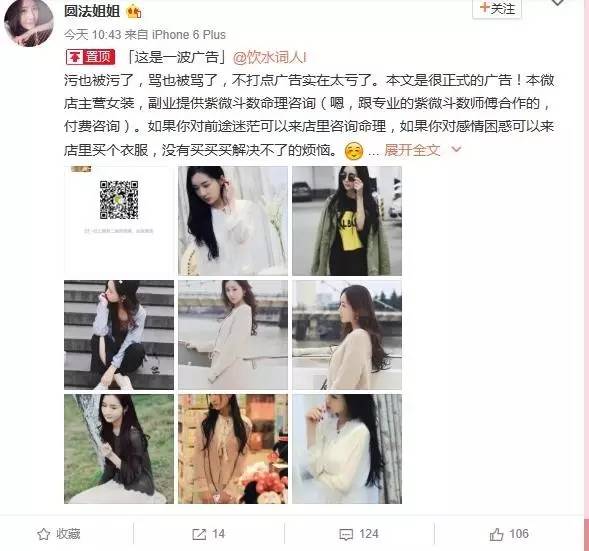This screenshot has height=551, width=589.
Task: Click the 圆法姐姐 profile avatar
Action: (29, 23)
